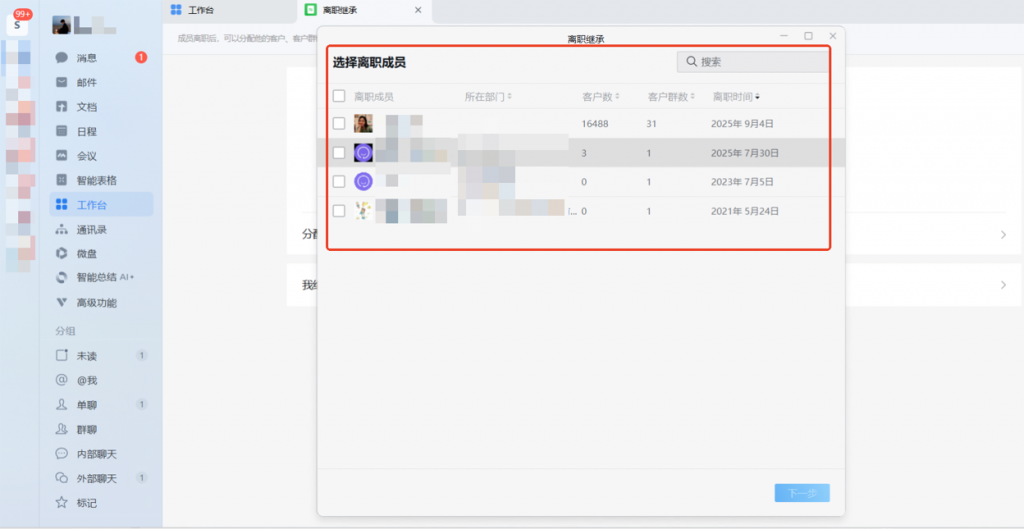Select 工作台 in the sidebar
This screenshot has height=529, width=1024.
pos(101,204)
